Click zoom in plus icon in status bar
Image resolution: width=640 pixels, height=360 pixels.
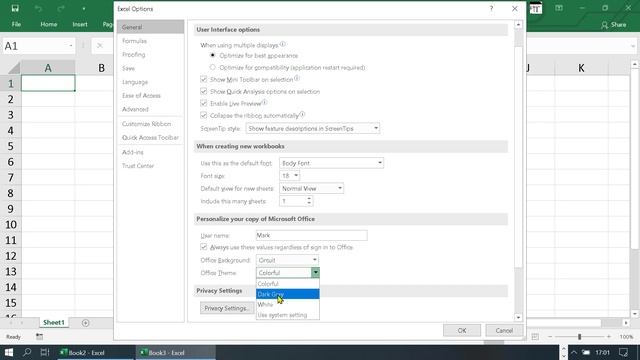point(609,337)
